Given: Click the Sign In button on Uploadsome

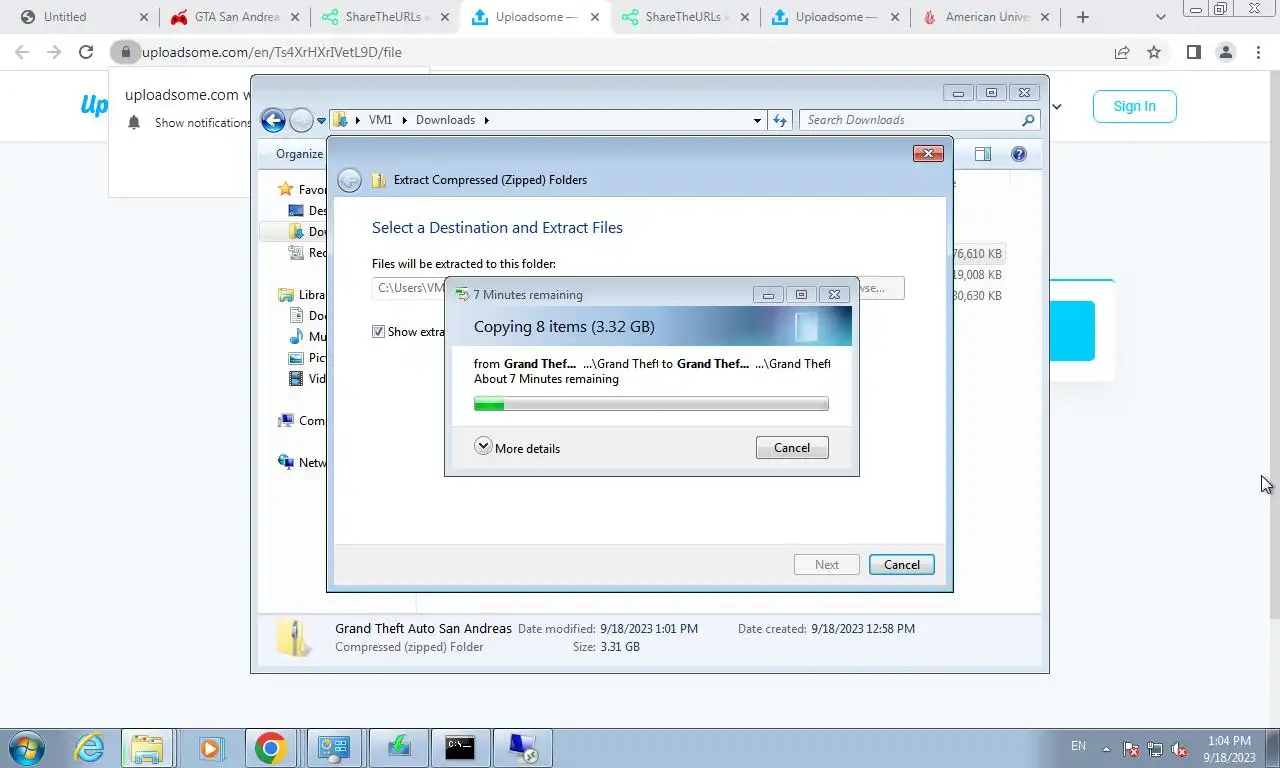Looking at the screenshot, I should (1134, 106).
